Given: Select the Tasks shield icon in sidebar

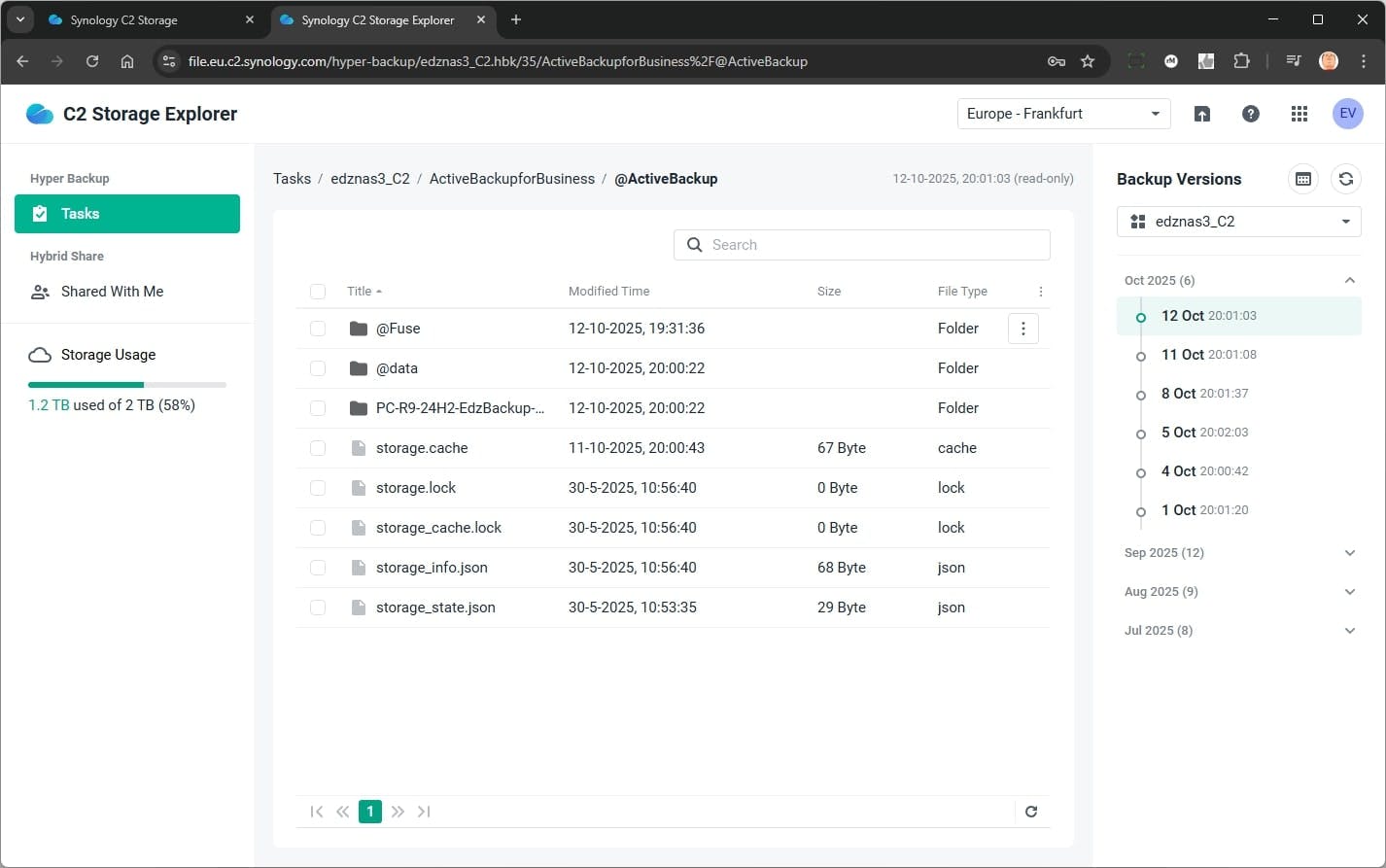Looking at the screenshot, I should 40,213.
